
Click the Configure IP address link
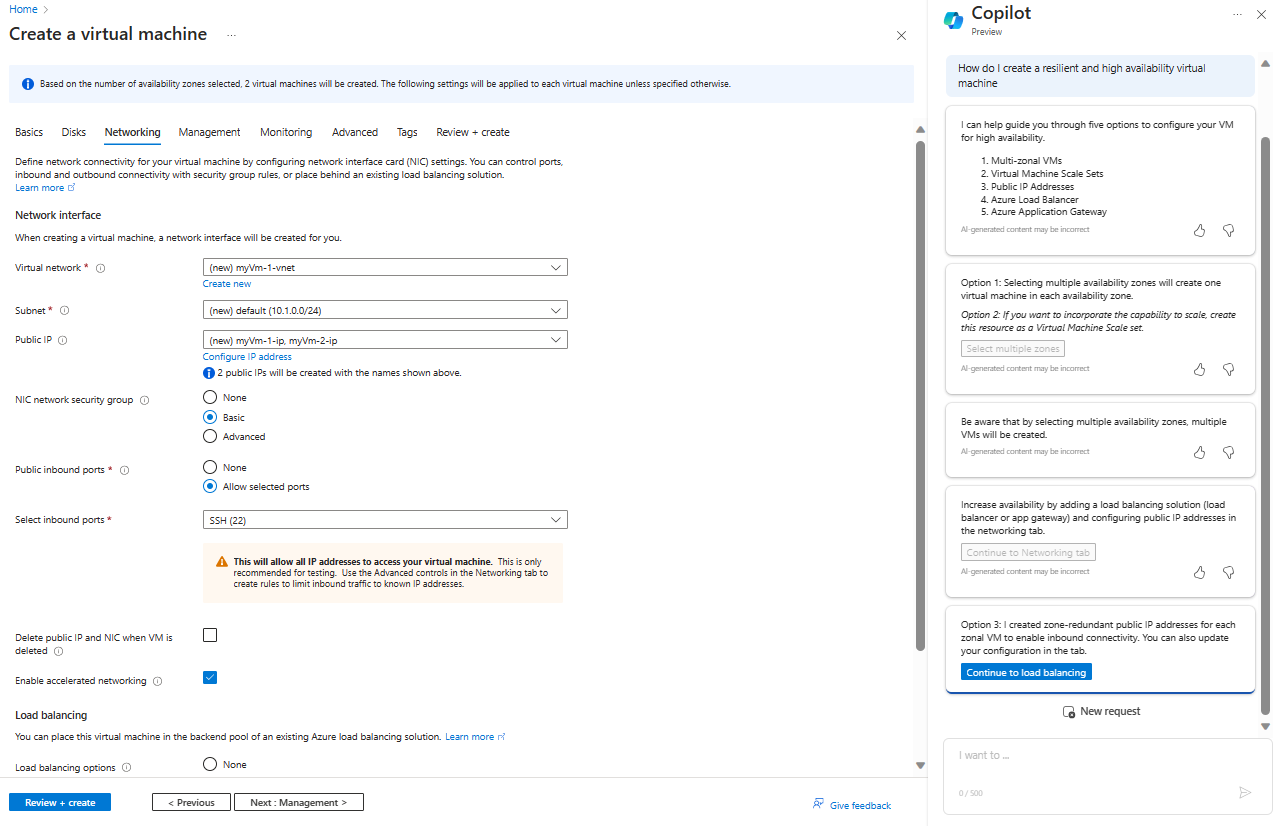tap(247, 357)
